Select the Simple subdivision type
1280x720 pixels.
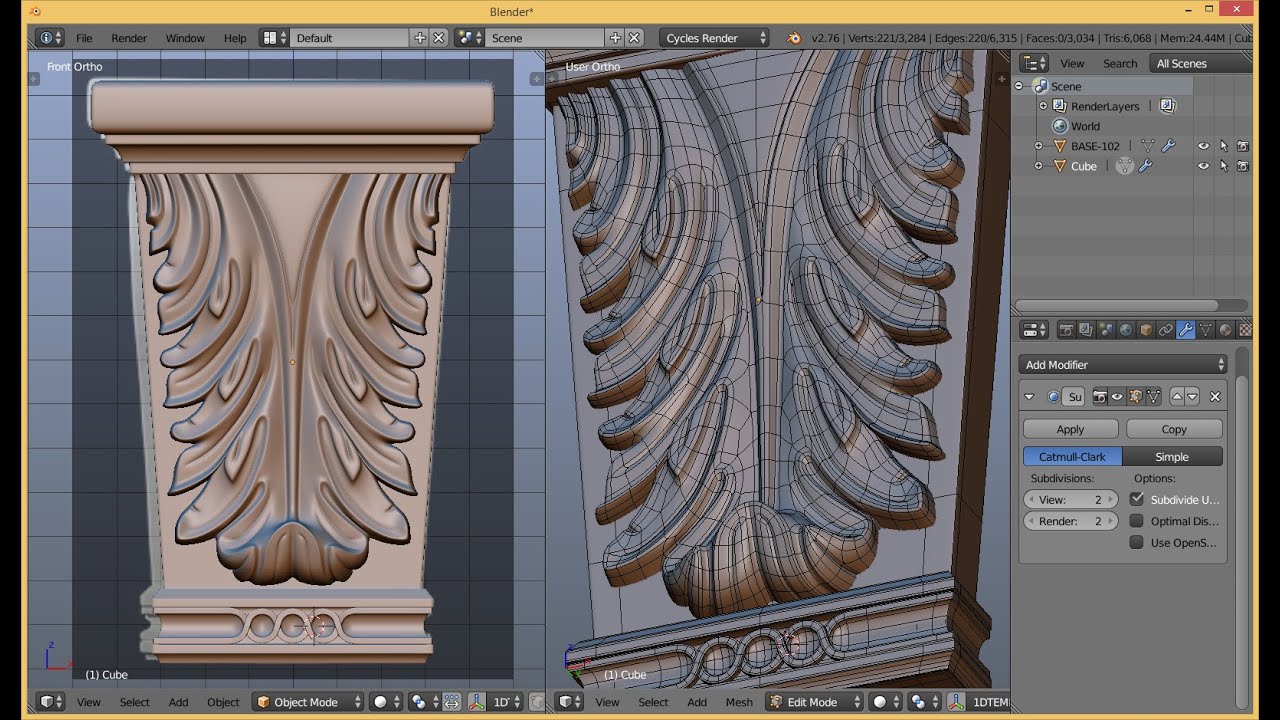tap(1172, 456)
